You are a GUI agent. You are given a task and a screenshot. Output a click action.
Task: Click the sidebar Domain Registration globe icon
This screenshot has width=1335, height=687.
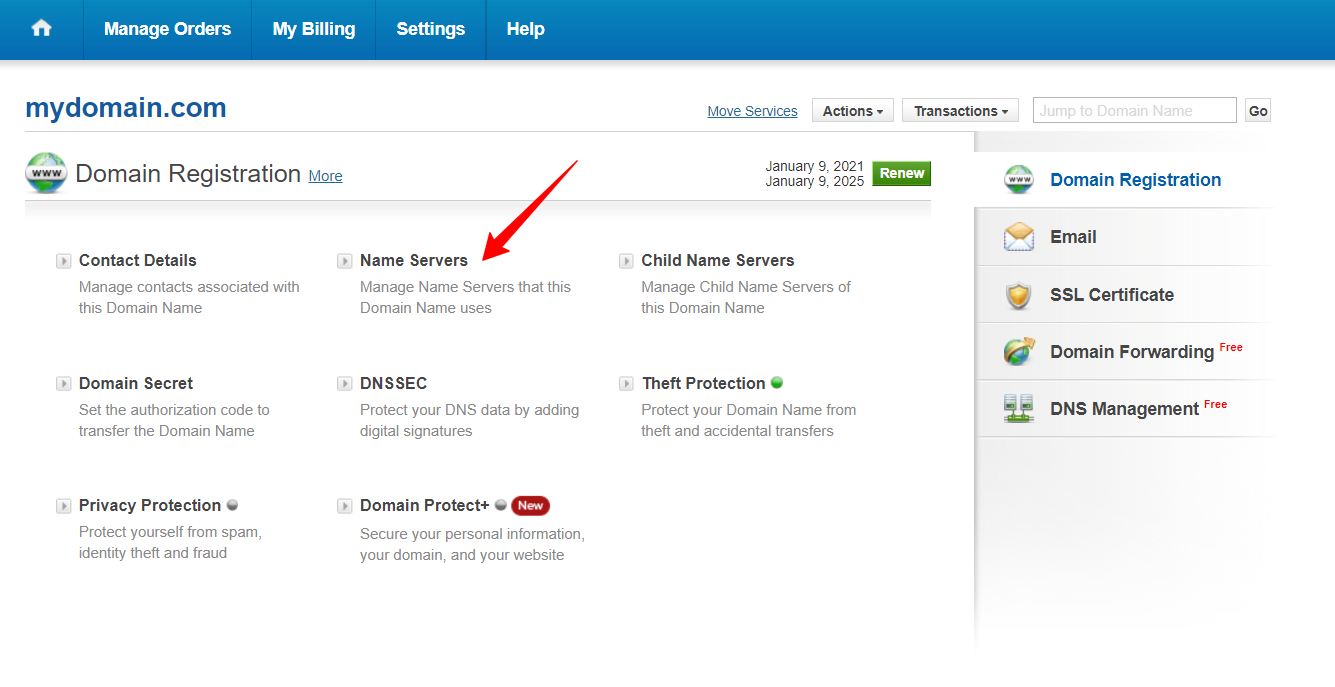click(1019, 180)
